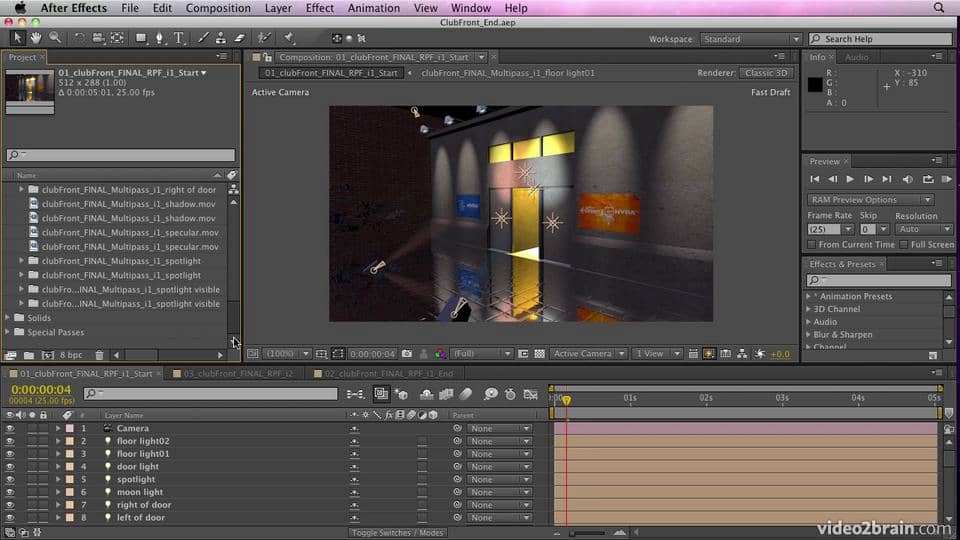Click the current time 0:00:00:04 display

41,389
